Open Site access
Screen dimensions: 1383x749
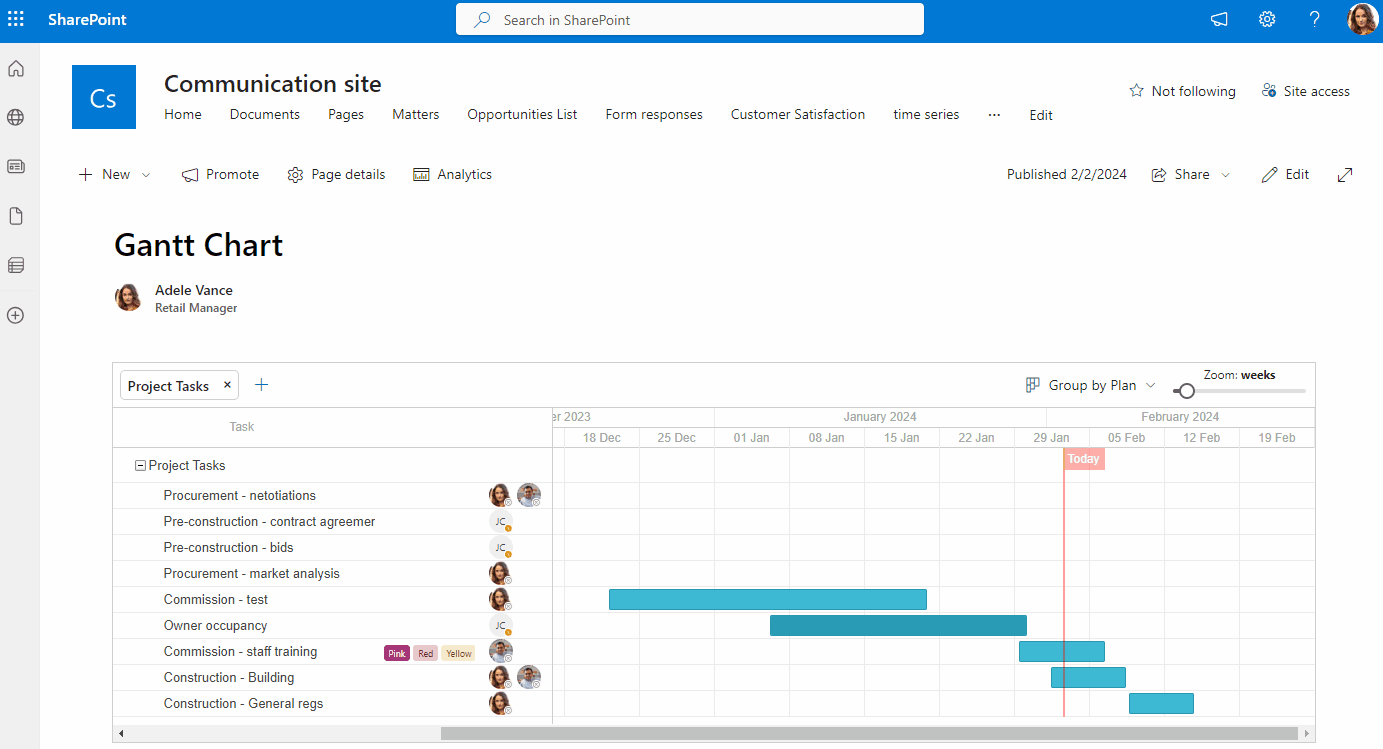(1305, 90)
